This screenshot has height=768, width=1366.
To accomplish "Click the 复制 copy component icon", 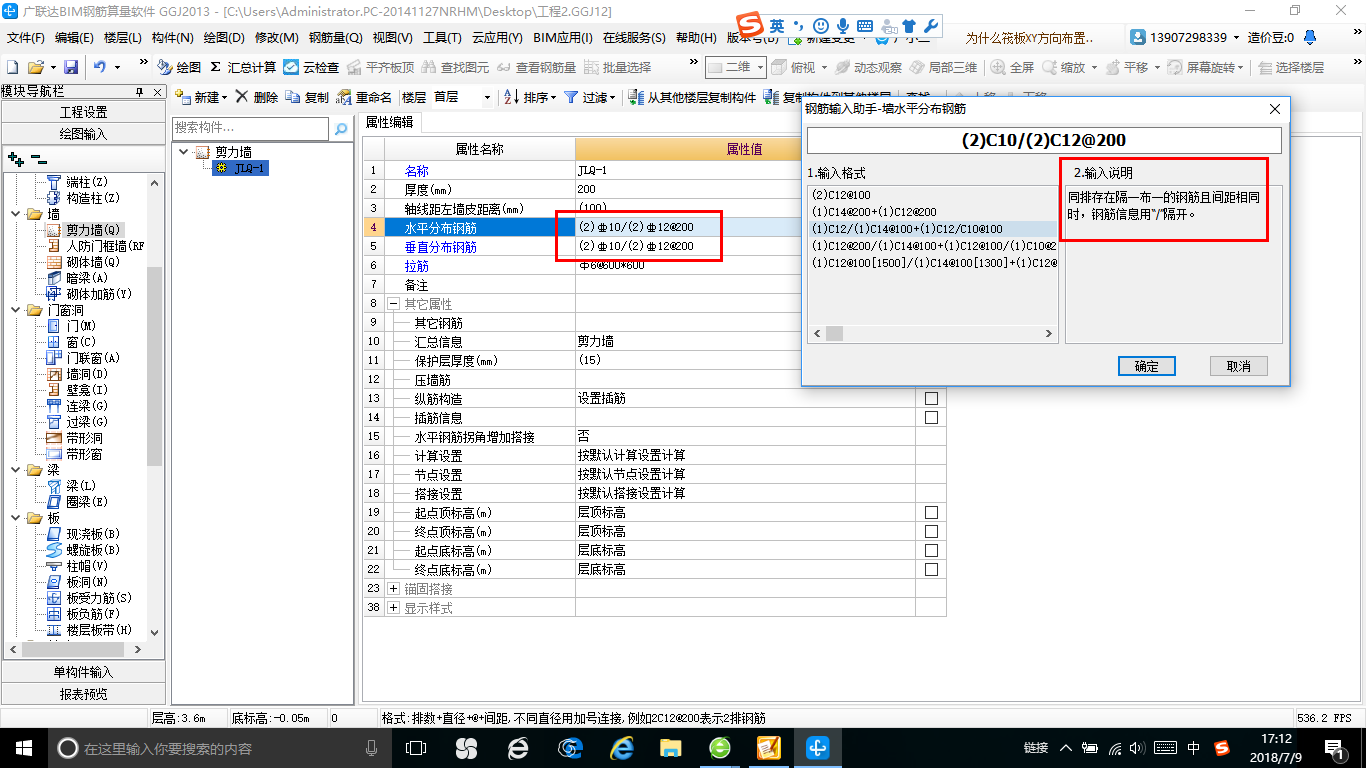I will (x=307, y=97).
